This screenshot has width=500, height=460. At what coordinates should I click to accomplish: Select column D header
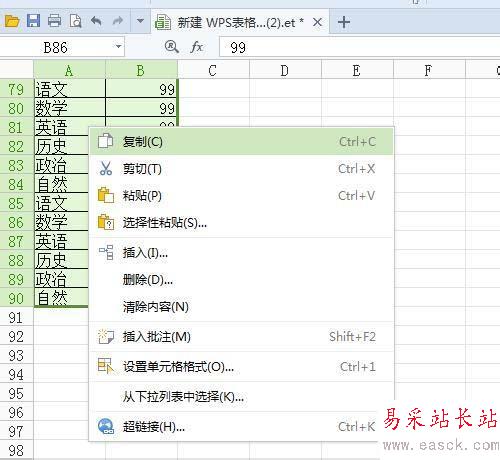(285, 70)
